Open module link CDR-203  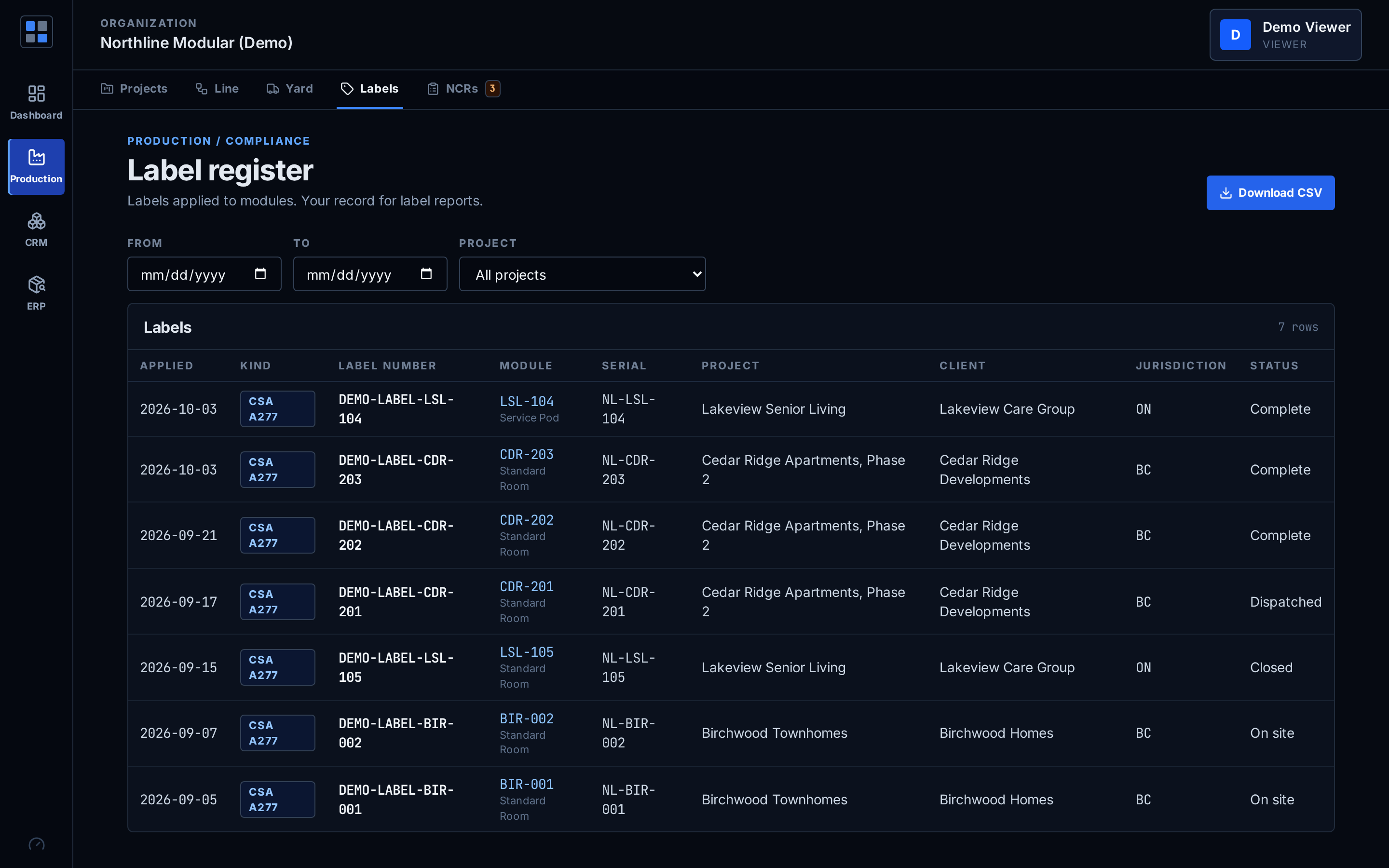pos(526,455)
